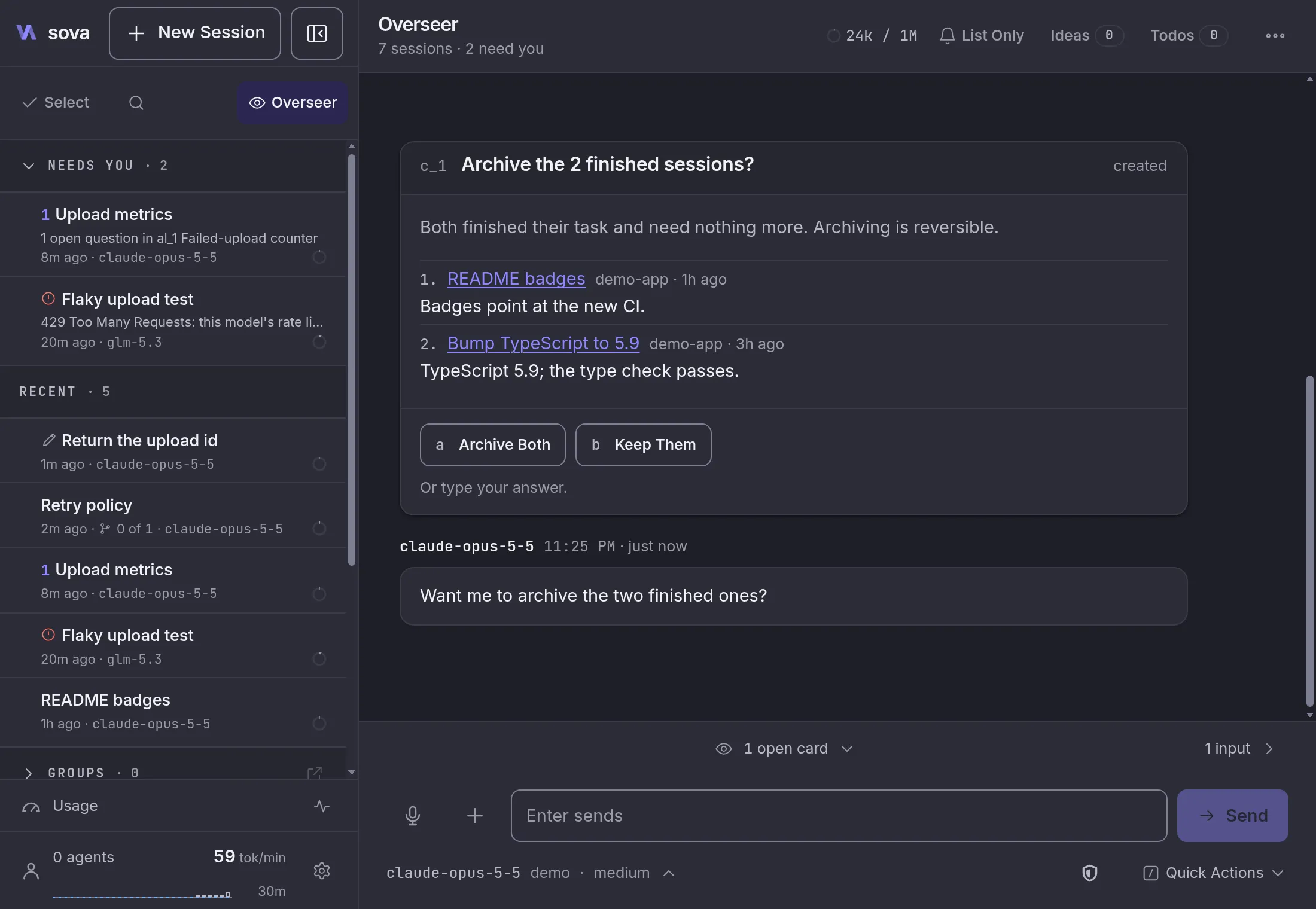Screen dimensions: 1316x909
Task: Open the three-dots overflow menu
Action: (1275, 36)
